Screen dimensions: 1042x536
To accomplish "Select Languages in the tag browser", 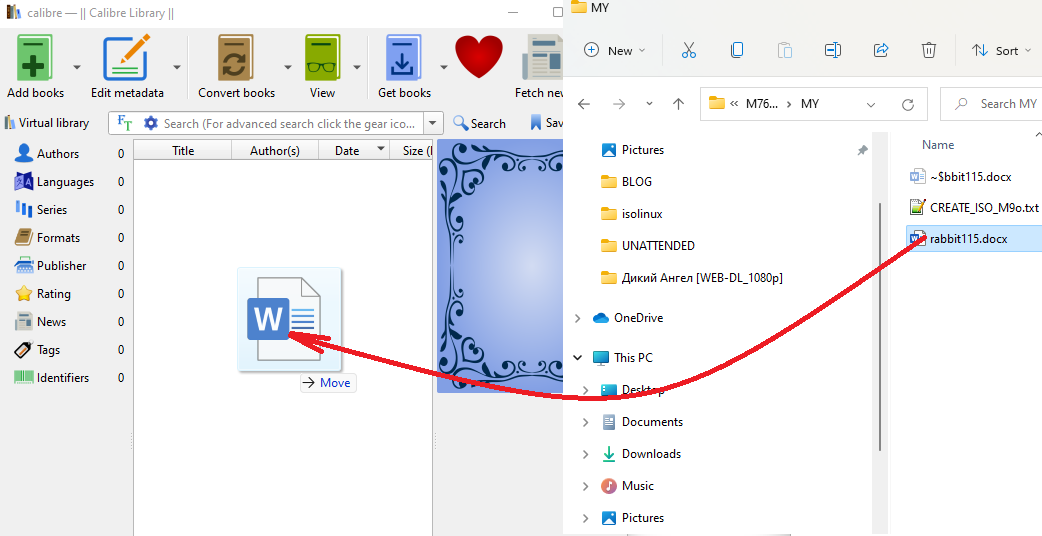I will point(65,181).
